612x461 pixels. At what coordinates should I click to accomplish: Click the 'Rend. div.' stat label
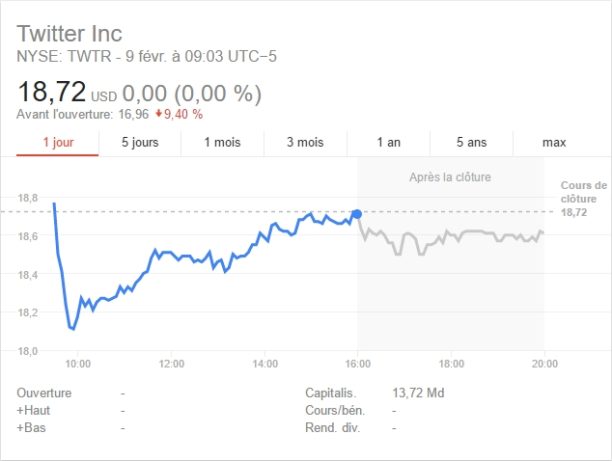pos(331,428)
